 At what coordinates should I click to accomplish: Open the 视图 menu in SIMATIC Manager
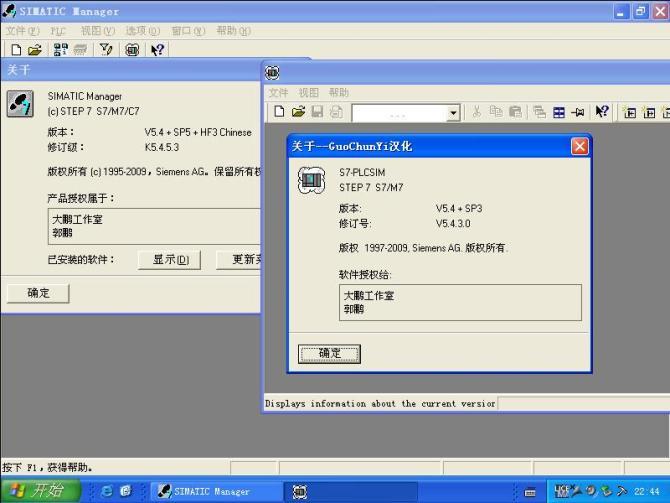coord(98,31)
